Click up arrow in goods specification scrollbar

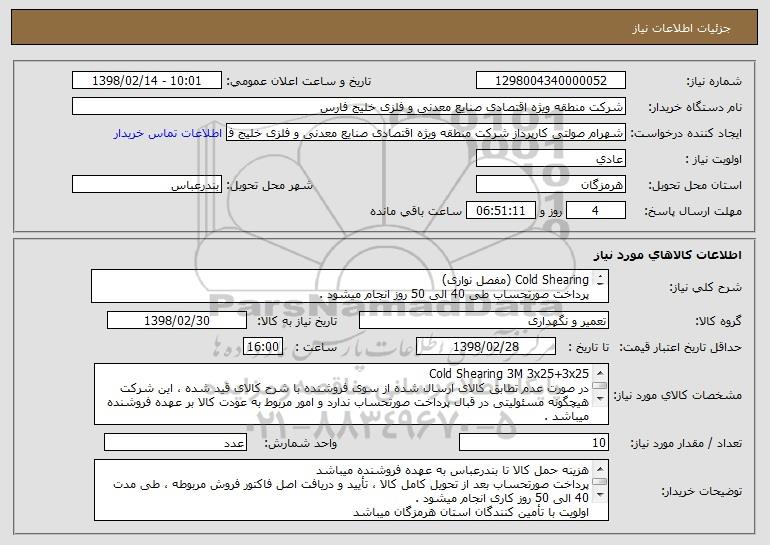coord(600,373)
